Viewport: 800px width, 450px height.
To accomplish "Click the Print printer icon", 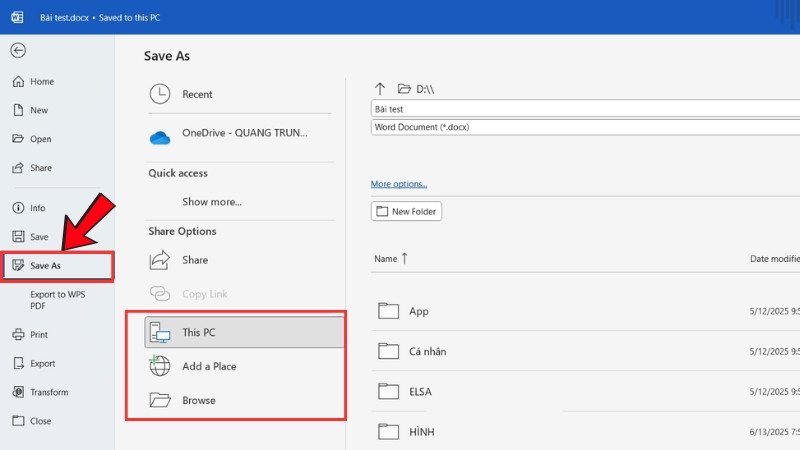I will click(18, 334).
